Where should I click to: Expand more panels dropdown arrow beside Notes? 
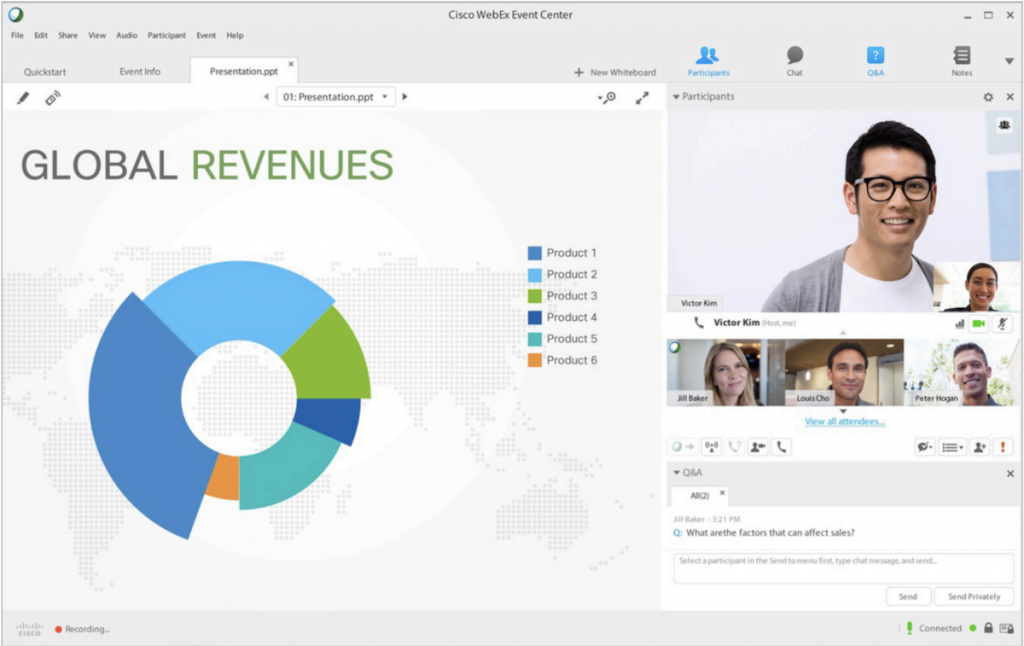click(1009, 61)
